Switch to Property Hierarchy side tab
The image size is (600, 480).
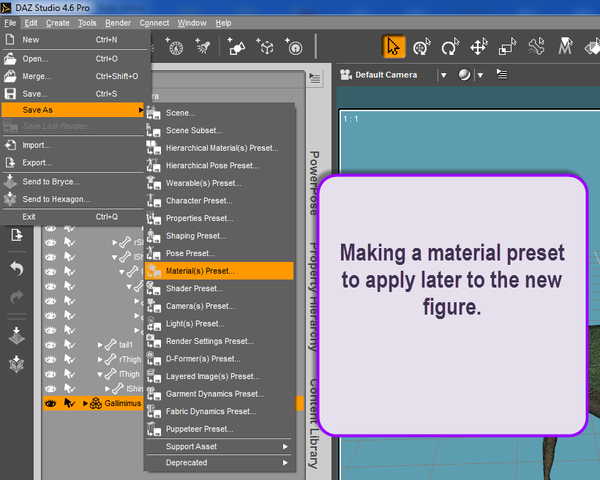click(x=314, y=297)
